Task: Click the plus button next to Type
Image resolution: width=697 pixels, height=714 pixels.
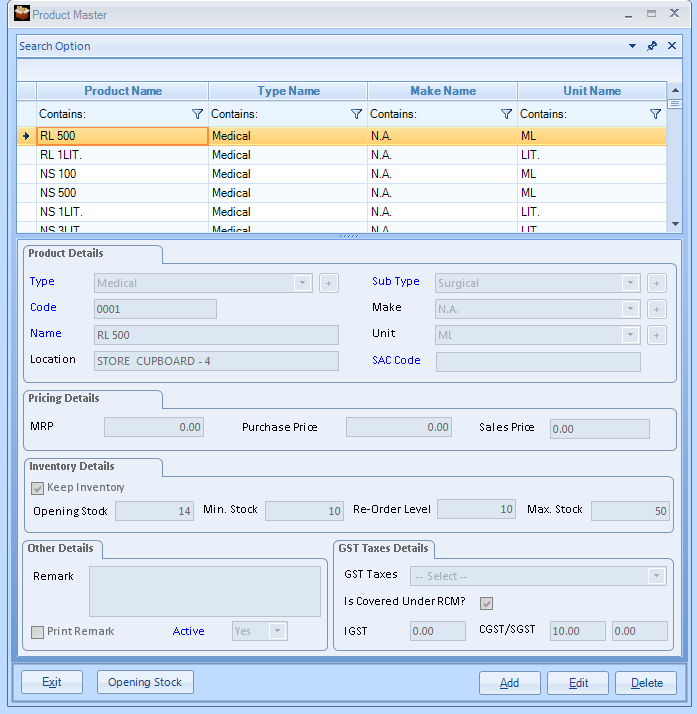Action: 329,284
